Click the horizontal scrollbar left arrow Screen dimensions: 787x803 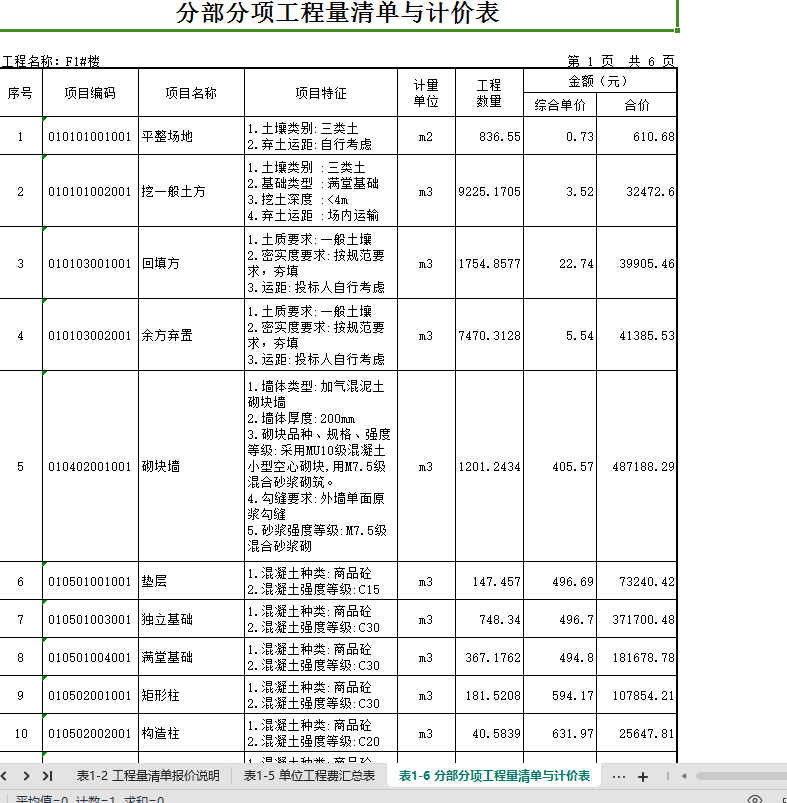pyautogui.click(x=684, y=776)
